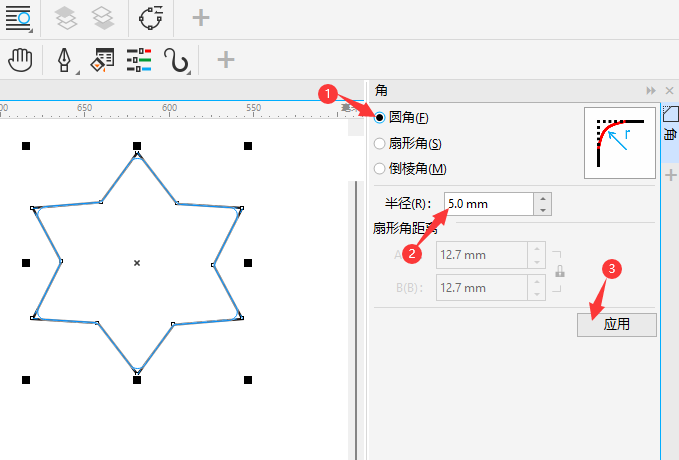Click the corner preview thumbnail
Viewport: 679px width, 460px height.
(x=620, y=143)
